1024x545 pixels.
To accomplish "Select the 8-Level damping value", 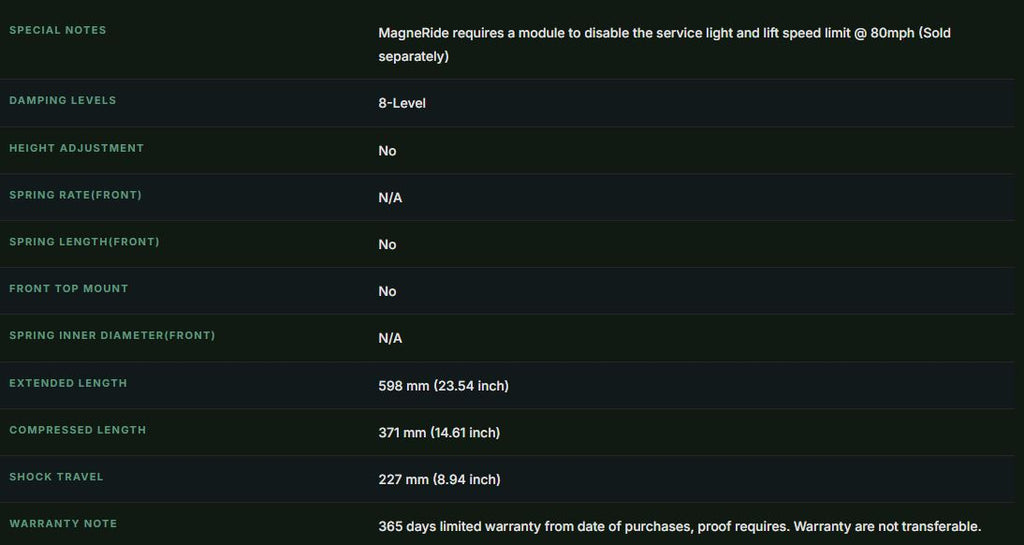I will [x=402, y=103].
